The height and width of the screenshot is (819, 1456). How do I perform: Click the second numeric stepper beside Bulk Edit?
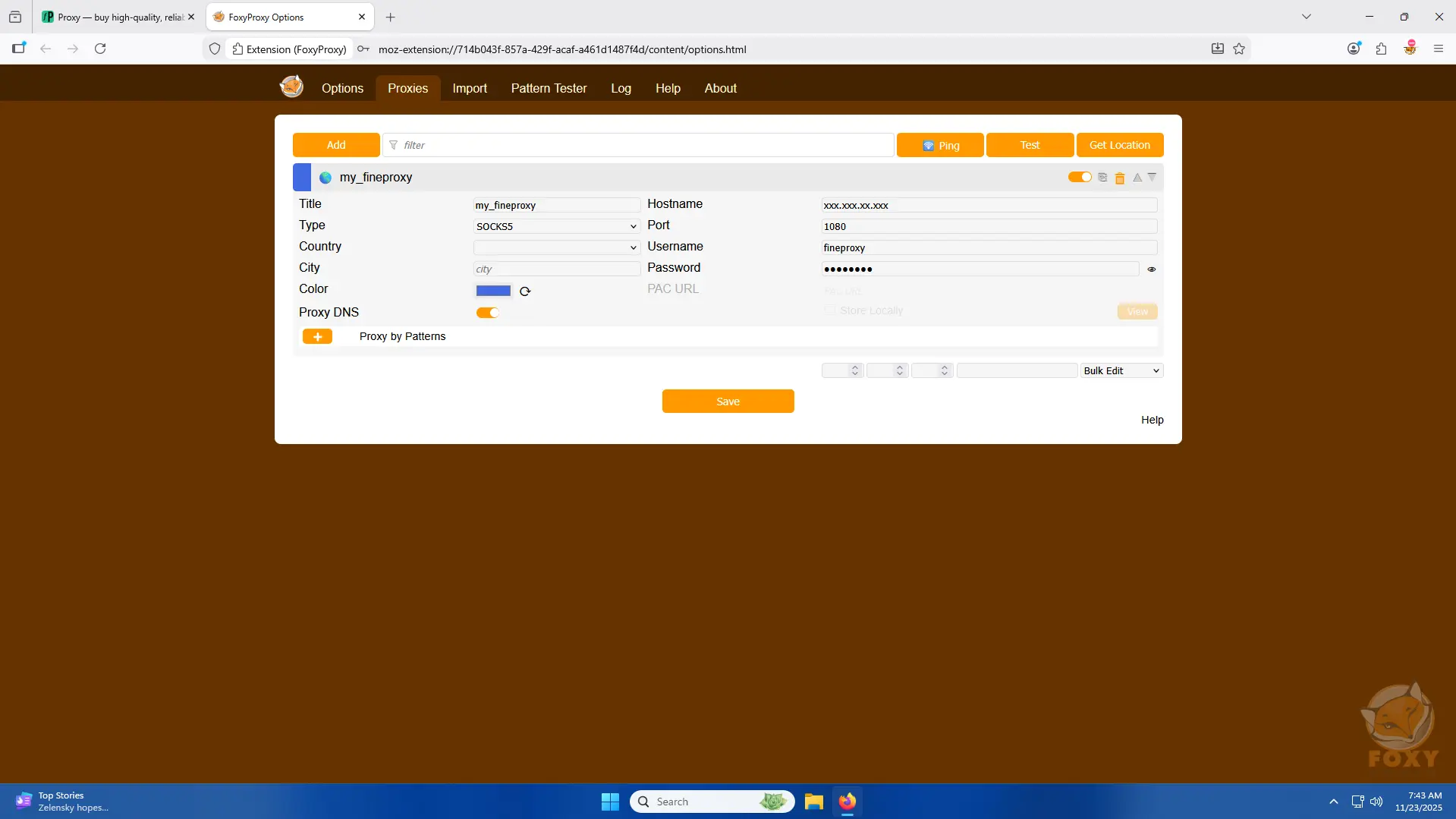(887, 370)
